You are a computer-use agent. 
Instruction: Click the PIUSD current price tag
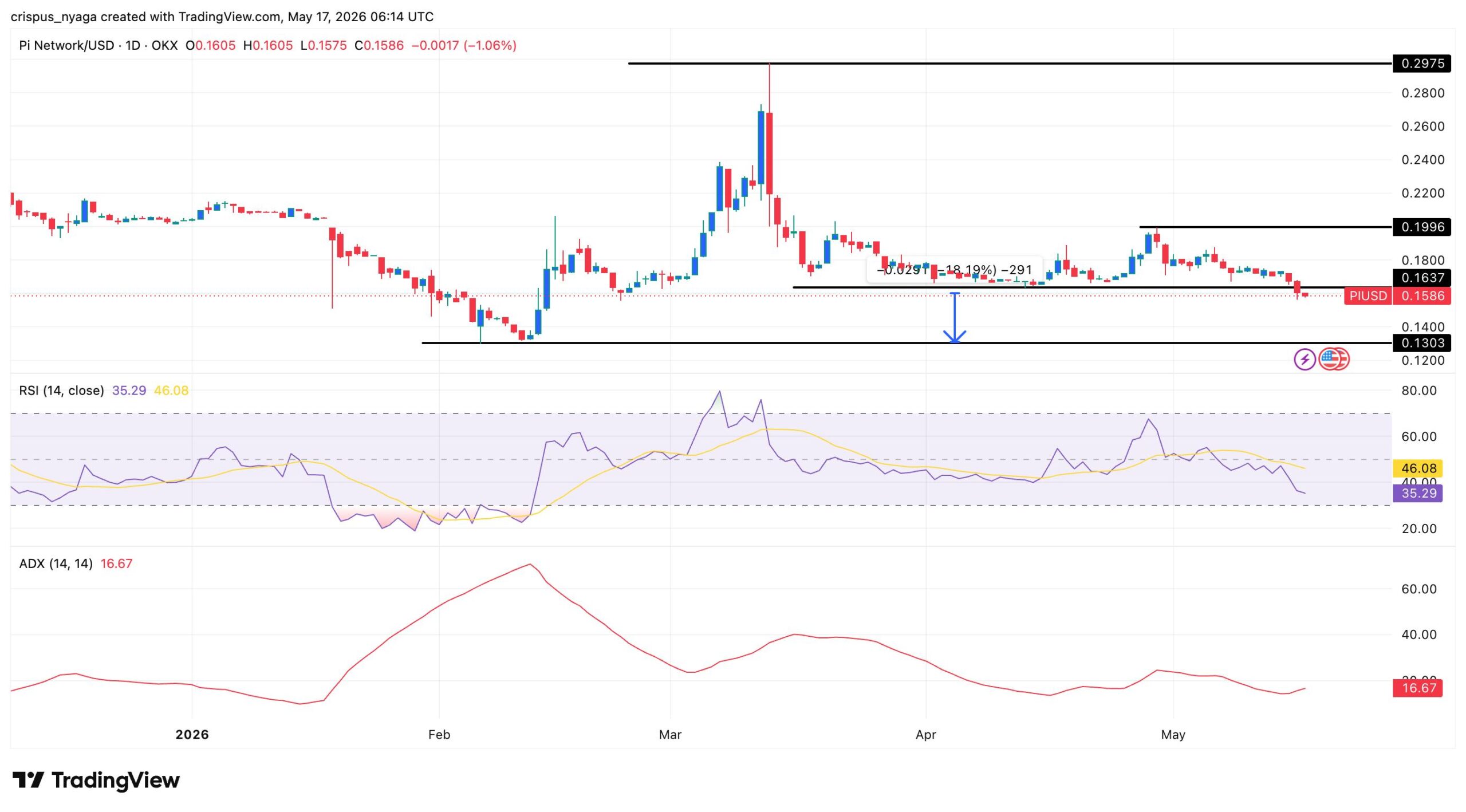(x=1368, y=296)
